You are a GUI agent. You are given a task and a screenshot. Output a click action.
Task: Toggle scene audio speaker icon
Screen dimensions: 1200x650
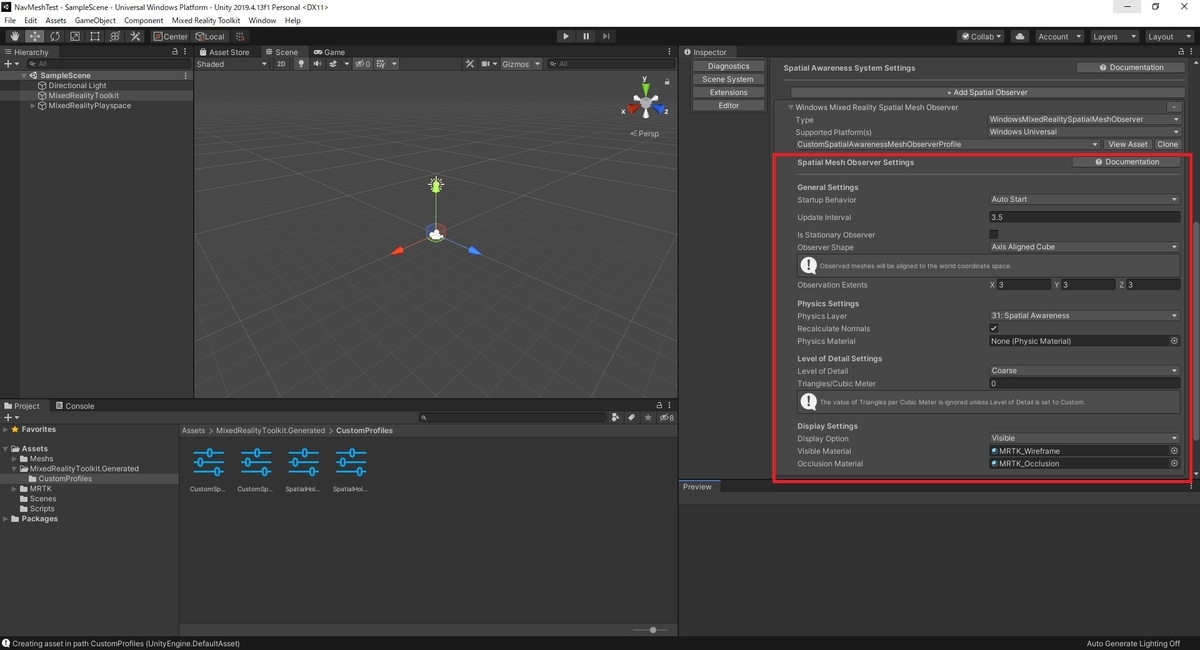[x=318, y=64]
